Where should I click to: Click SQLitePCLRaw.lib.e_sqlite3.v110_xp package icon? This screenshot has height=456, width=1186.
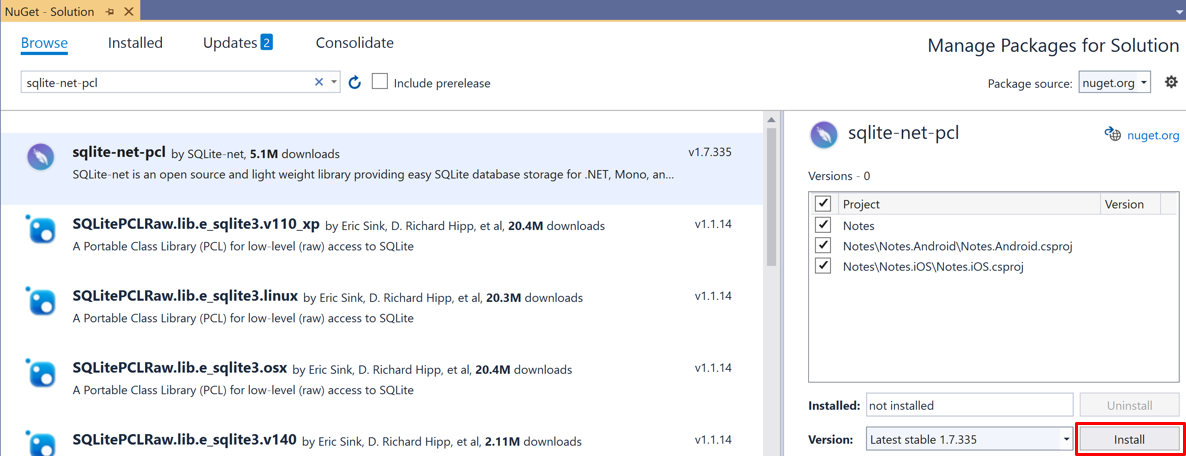coord(41,230)
